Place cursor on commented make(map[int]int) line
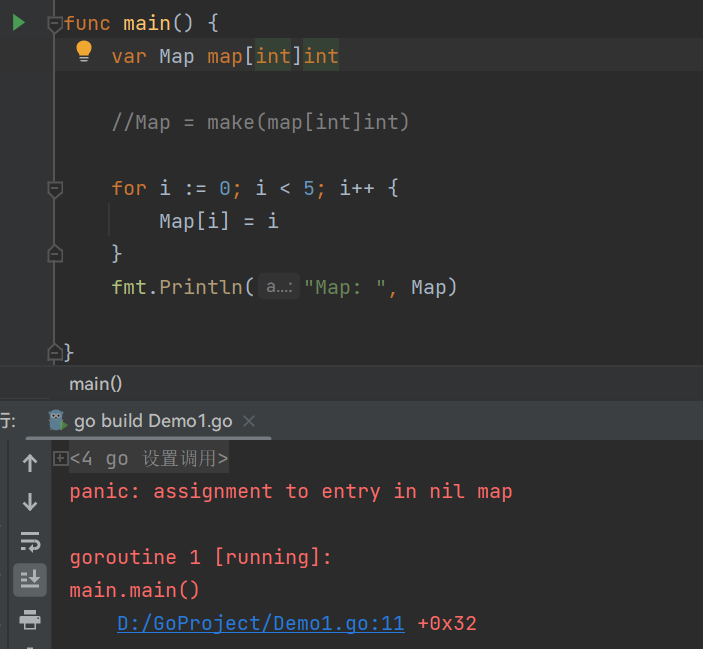Screen dimensions: 703x649 tap(260, 123)
